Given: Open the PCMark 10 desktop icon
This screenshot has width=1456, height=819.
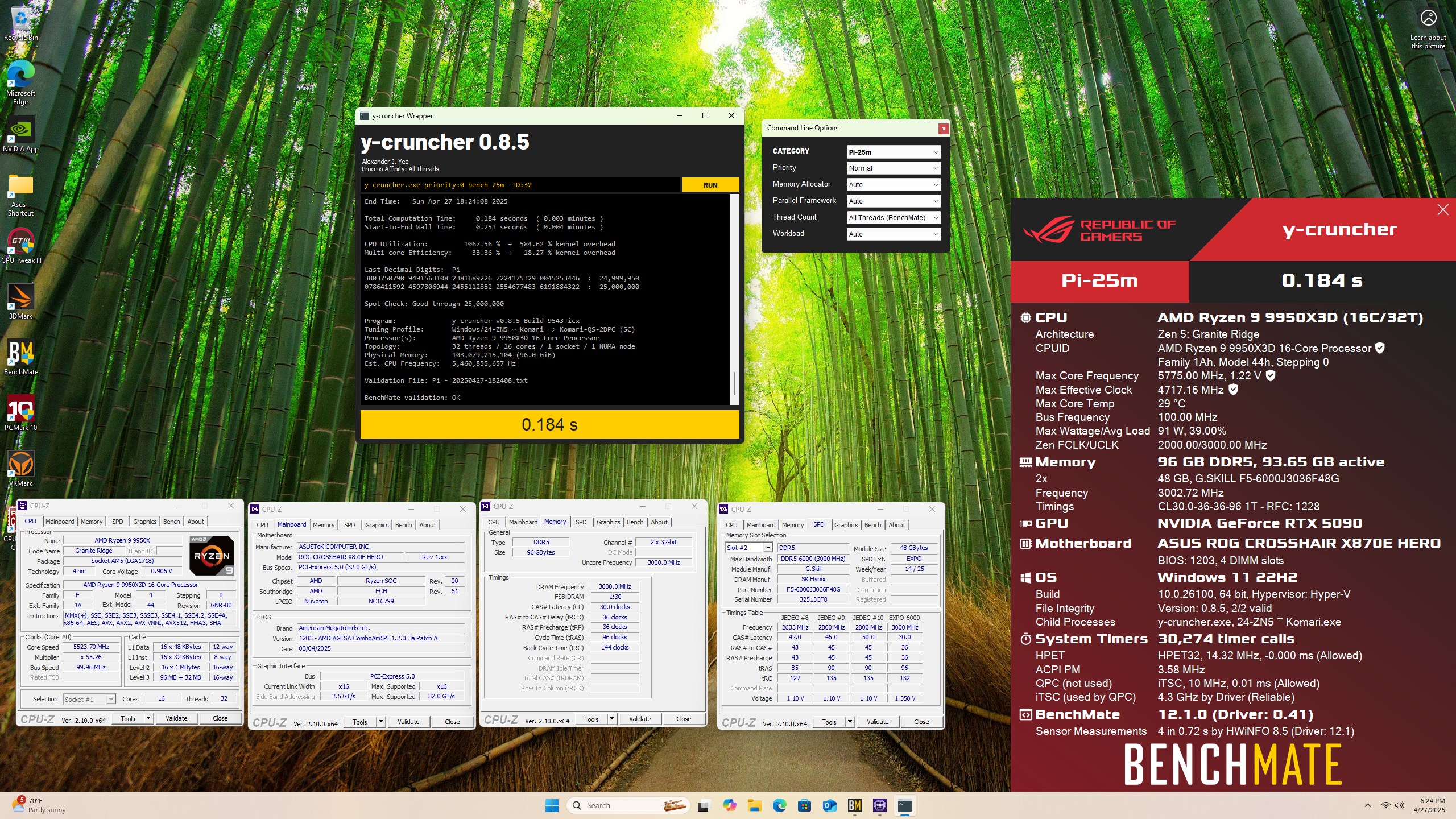Looking at the screenshot, I should pos(20,413).
